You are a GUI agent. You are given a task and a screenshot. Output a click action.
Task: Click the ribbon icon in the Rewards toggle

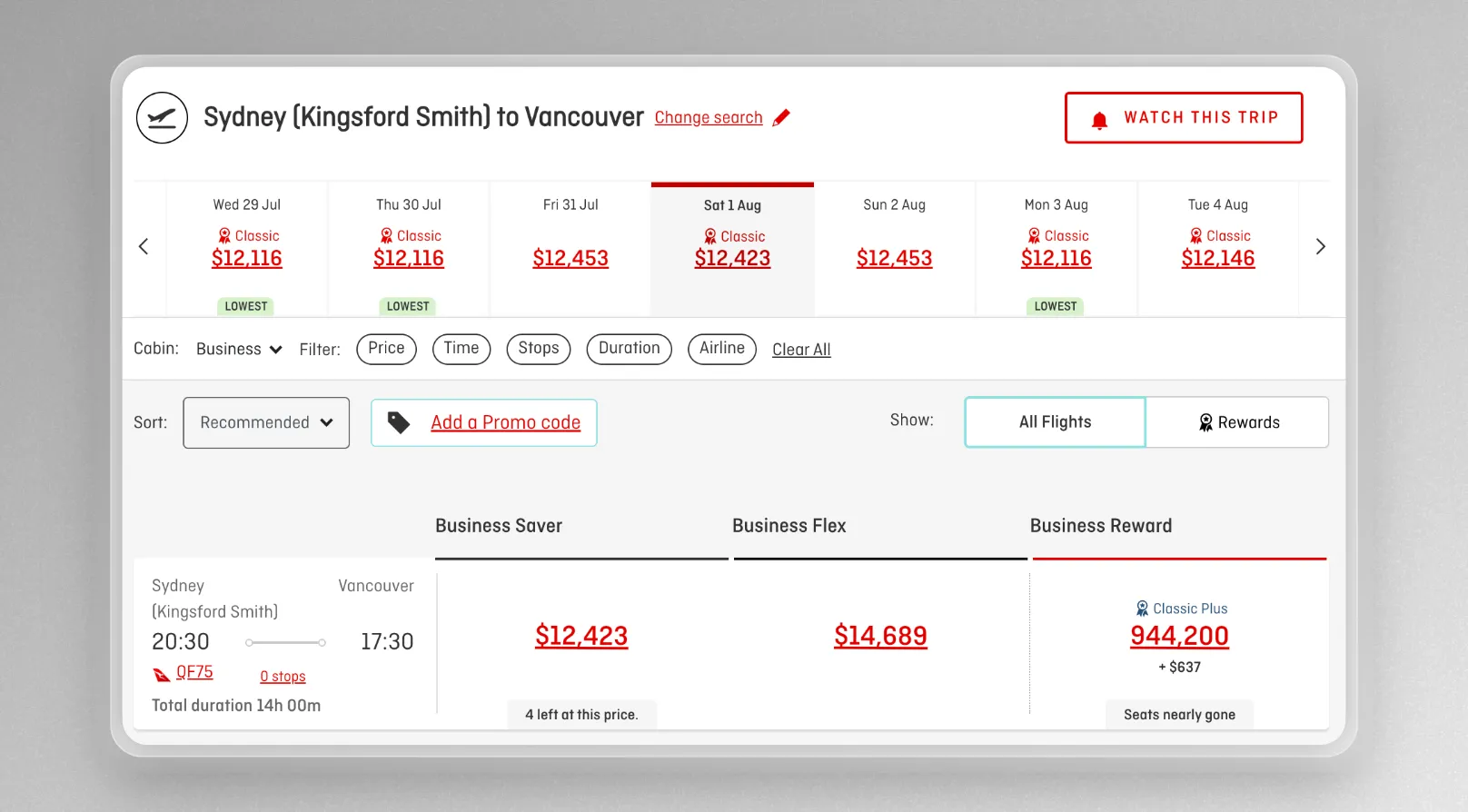tap(1205, 422)
